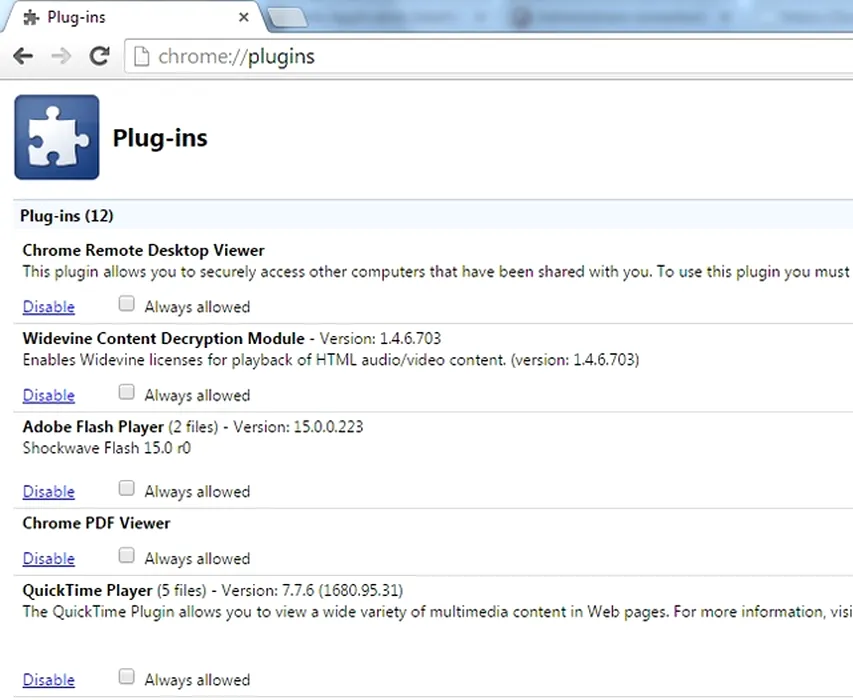Screen dimensions: 853x700
Task: Disable Widevine Content Decryption Module
Action: click(48, 395)
